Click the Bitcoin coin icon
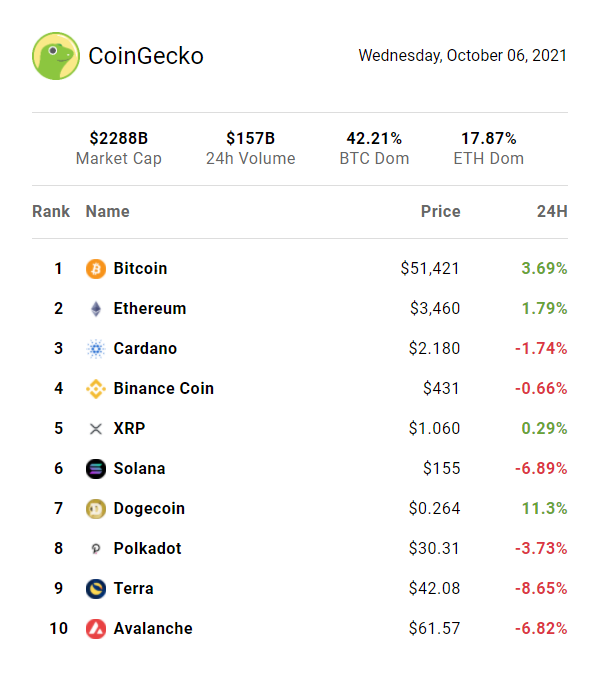This screenshot has width=600, height=691. point(96,269)
